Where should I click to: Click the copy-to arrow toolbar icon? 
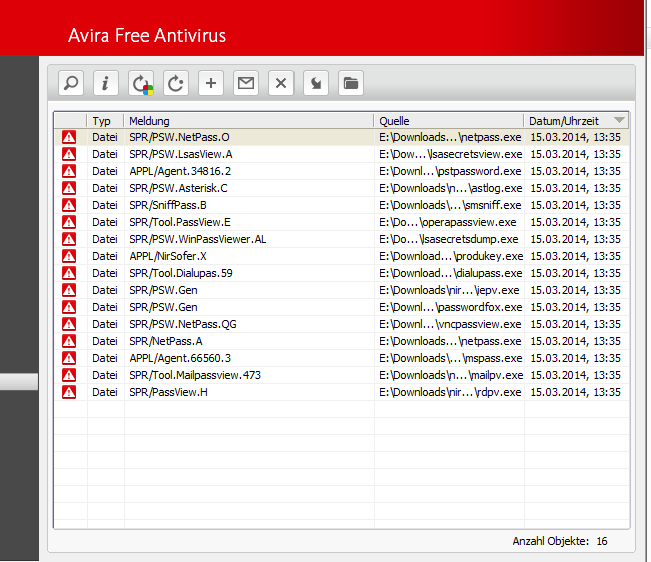click(316, 83)
